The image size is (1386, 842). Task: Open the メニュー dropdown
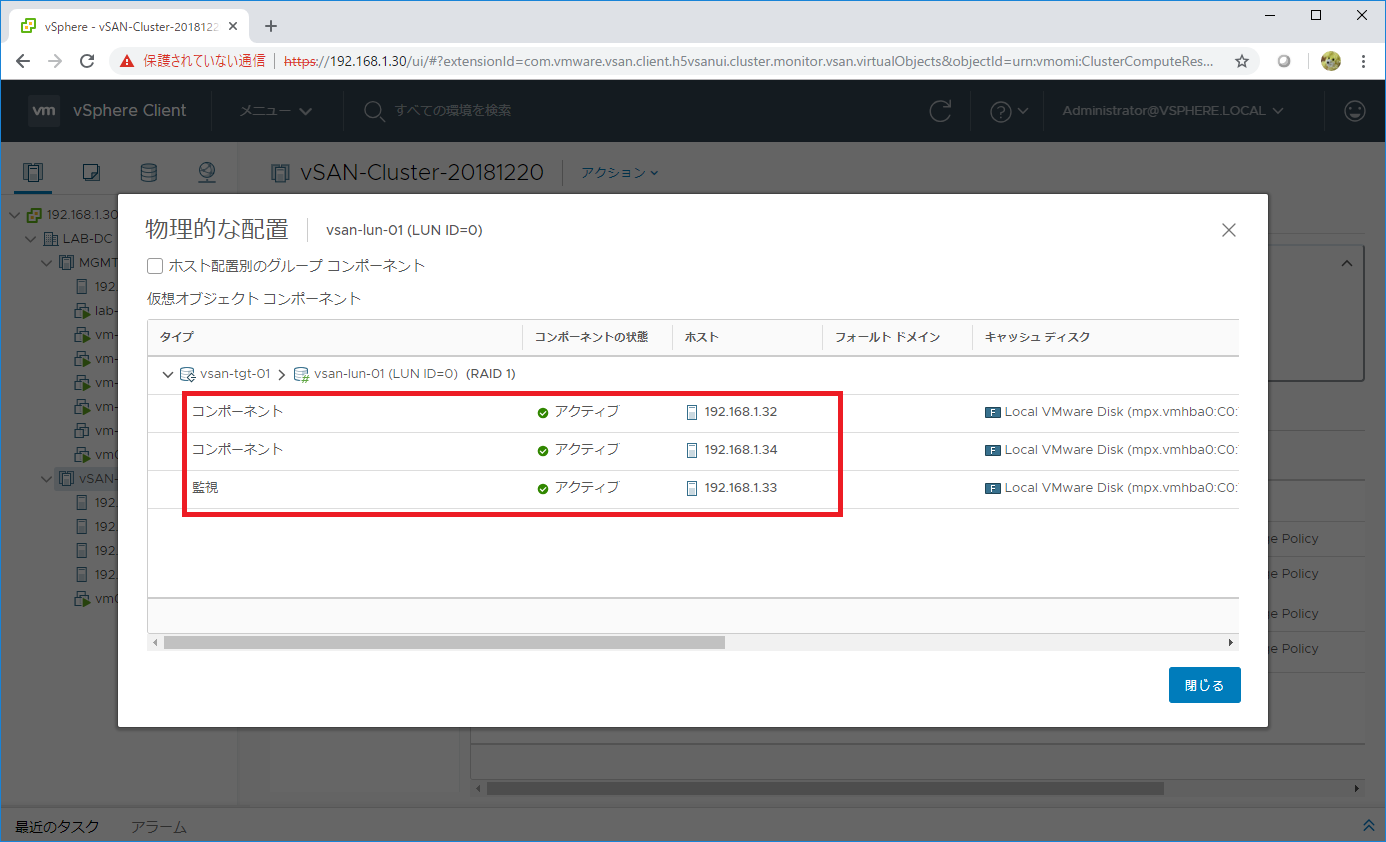coord(276,111)
